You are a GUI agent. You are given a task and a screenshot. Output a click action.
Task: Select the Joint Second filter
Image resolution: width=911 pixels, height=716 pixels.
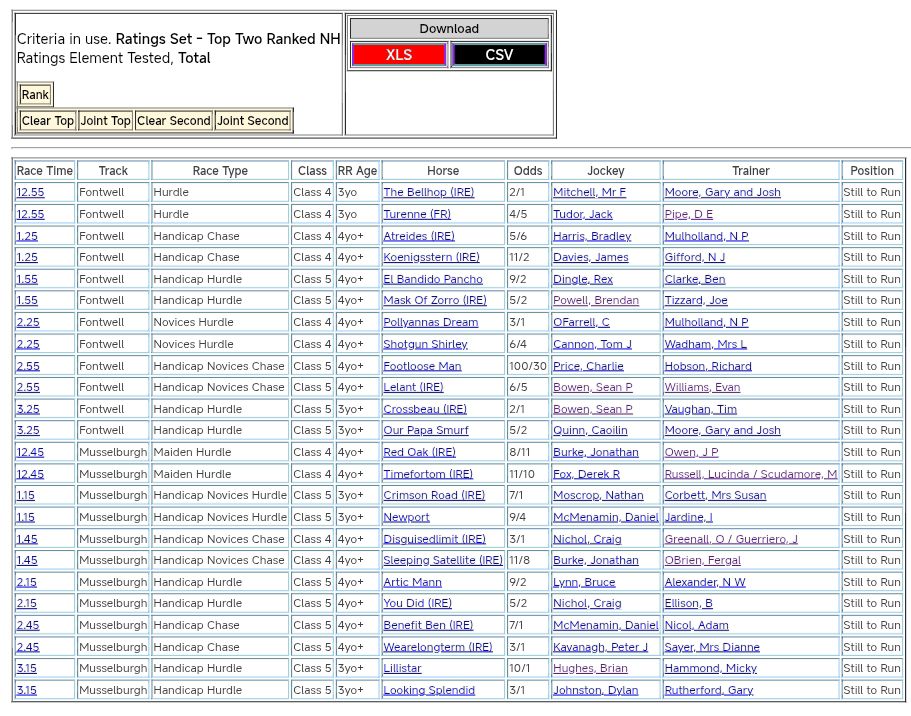point(253,121)
